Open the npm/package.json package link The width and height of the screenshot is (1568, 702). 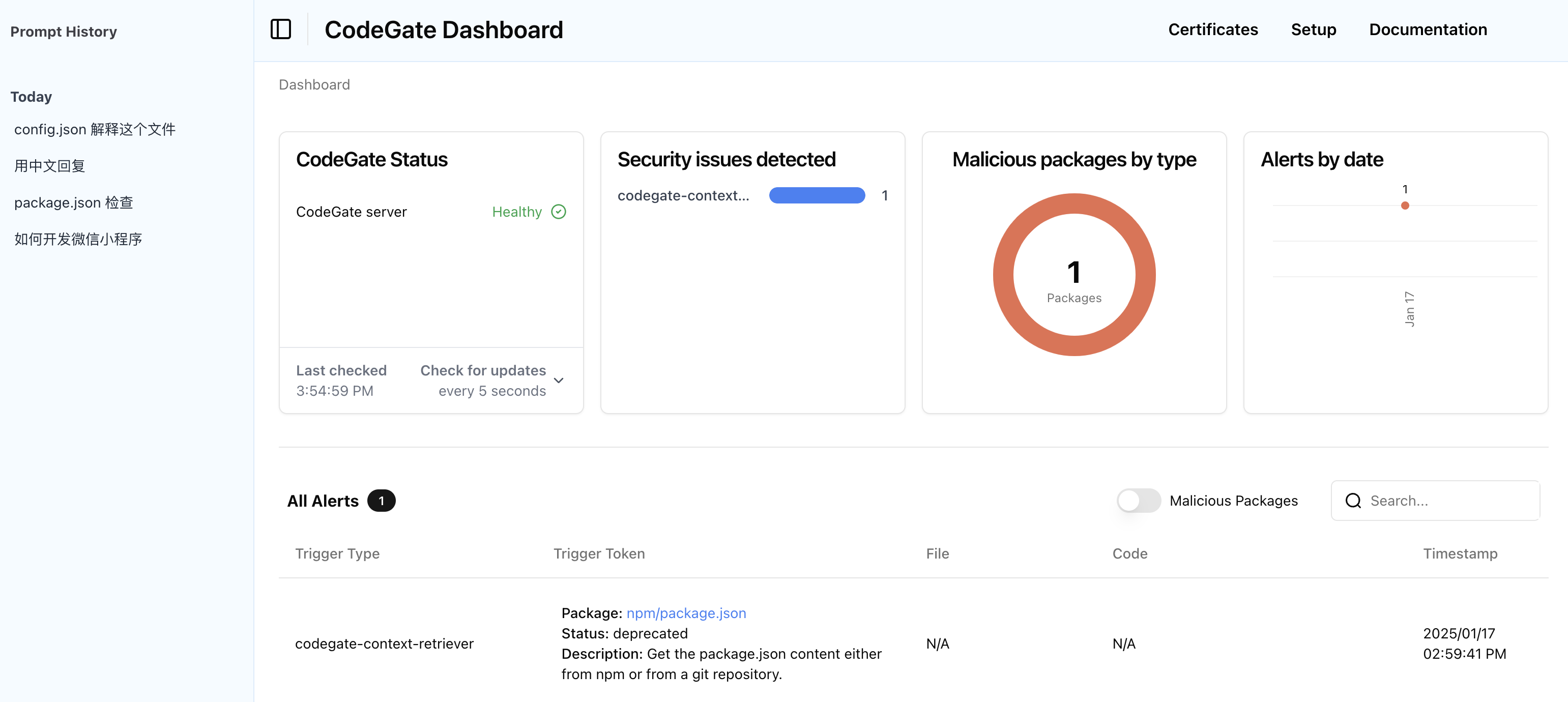pos(686,613)
